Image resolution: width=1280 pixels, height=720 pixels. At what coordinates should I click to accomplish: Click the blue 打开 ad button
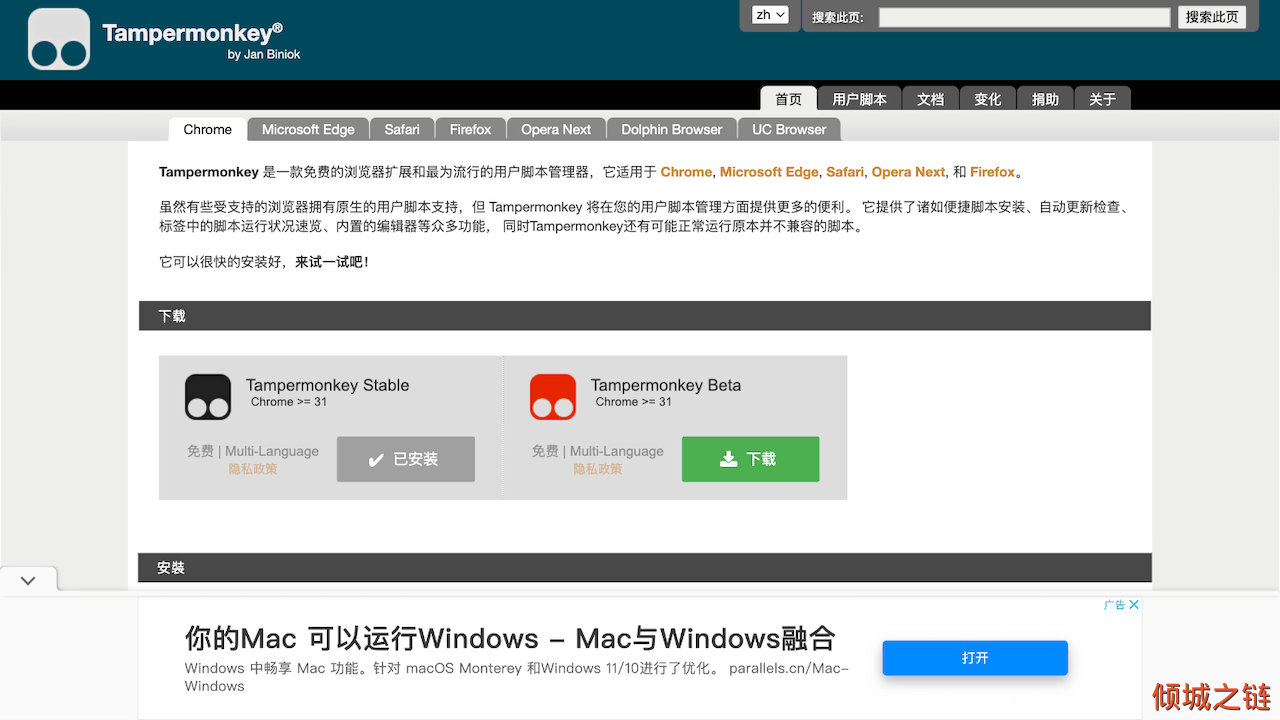pos(975,658)
